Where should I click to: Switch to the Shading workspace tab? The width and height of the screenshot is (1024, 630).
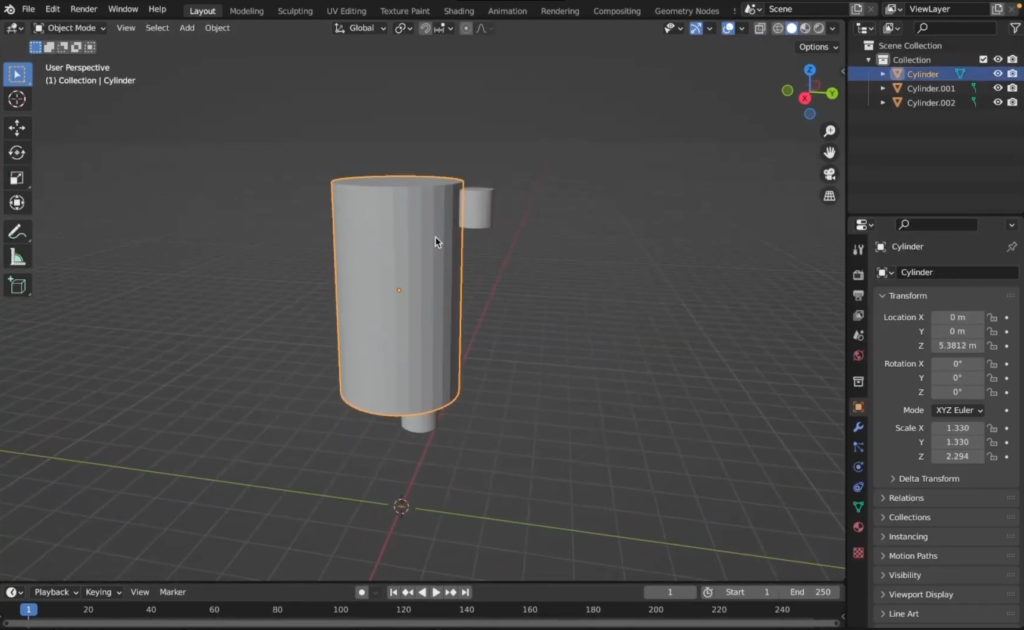pos(459,11)
